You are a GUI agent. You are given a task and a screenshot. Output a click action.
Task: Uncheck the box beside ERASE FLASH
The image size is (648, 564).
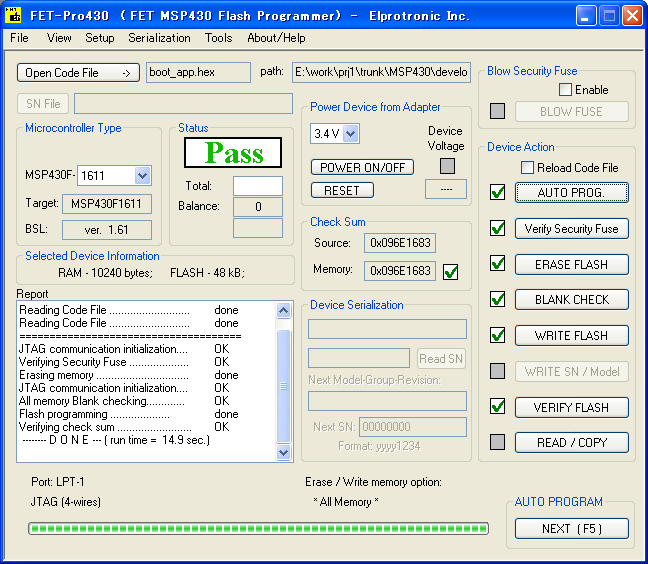coord(497,264)
